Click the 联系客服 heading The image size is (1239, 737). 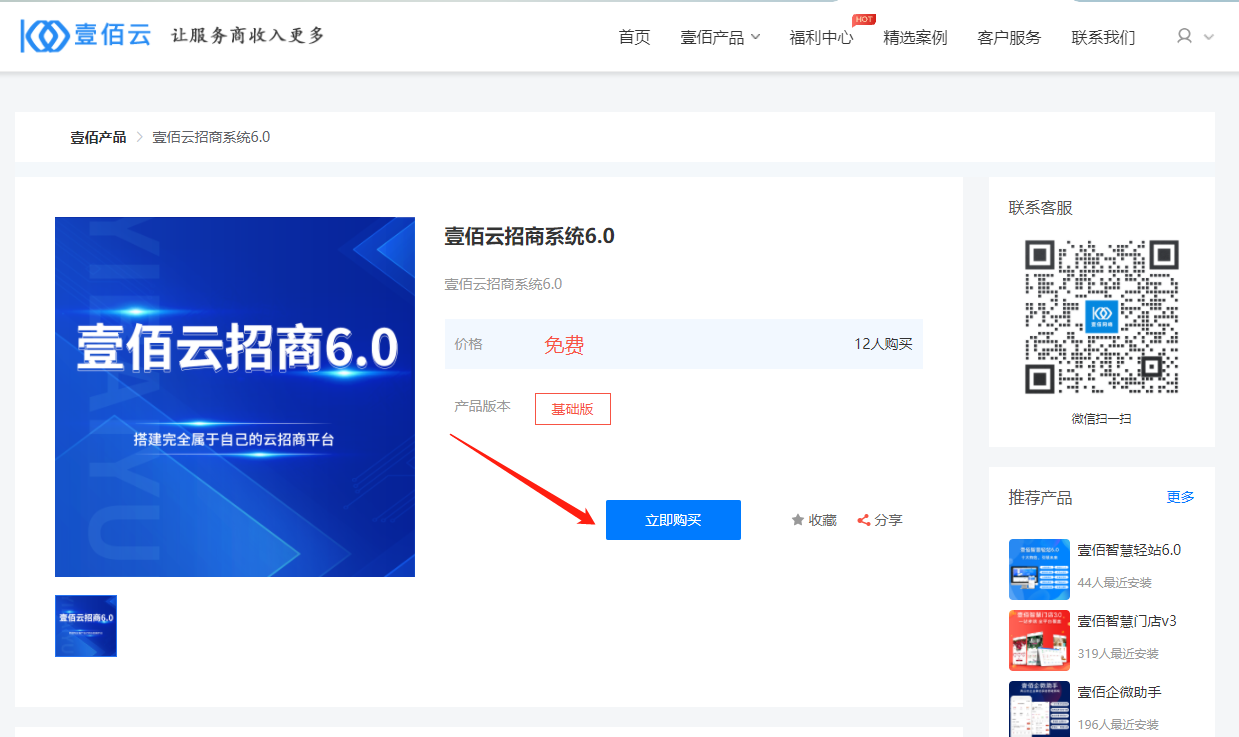[x=1041, y=208]
